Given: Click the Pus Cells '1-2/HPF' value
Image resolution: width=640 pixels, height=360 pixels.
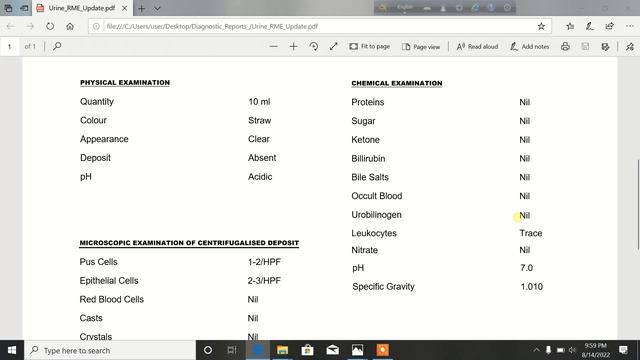Looking at the screenshot, I should tap(264, 262).
